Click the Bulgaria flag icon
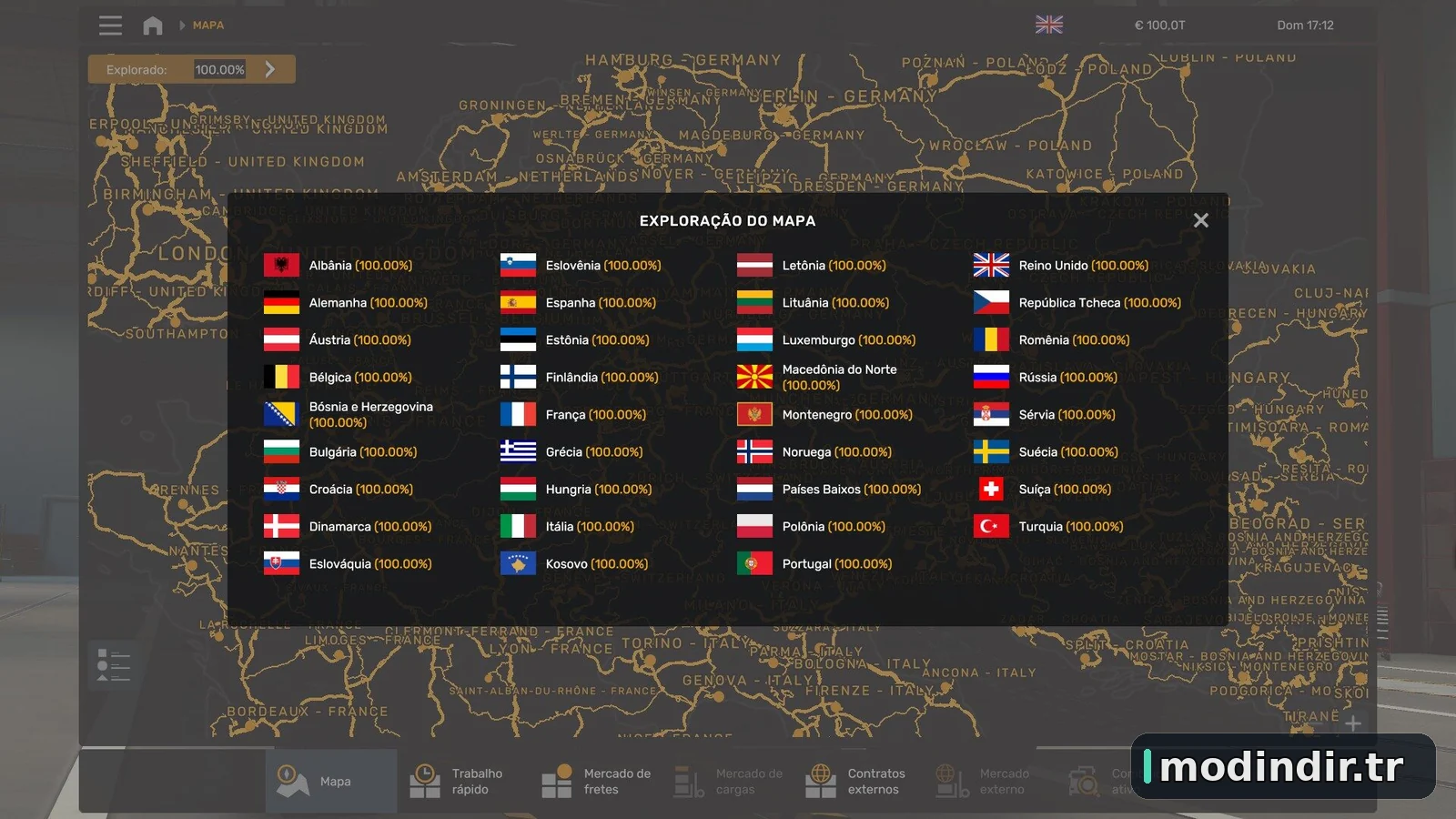The image size is (1456, 819). 281,451
